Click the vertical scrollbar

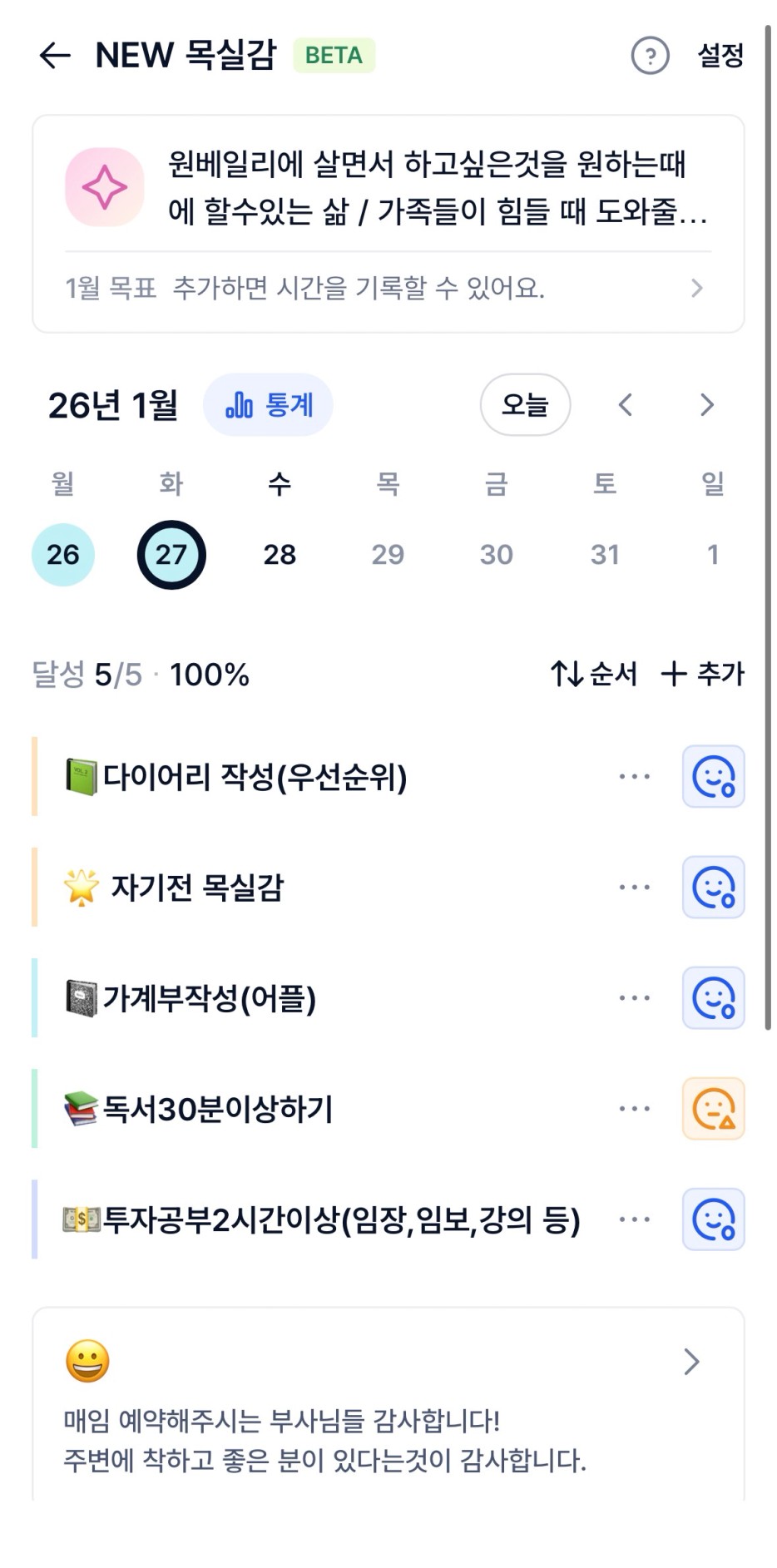coord(768,532)
